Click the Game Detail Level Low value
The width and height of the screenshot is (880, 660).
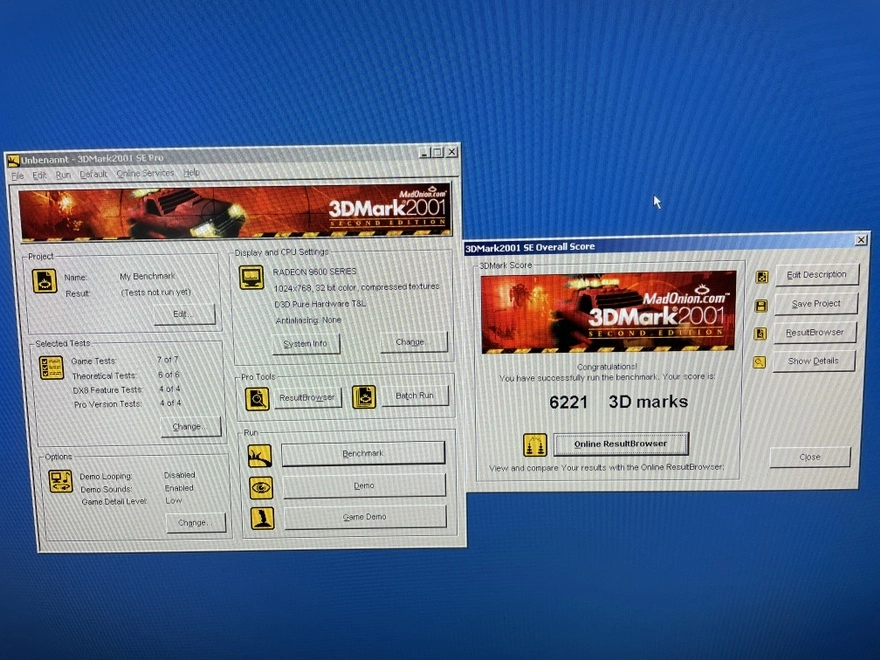[173, 501]
